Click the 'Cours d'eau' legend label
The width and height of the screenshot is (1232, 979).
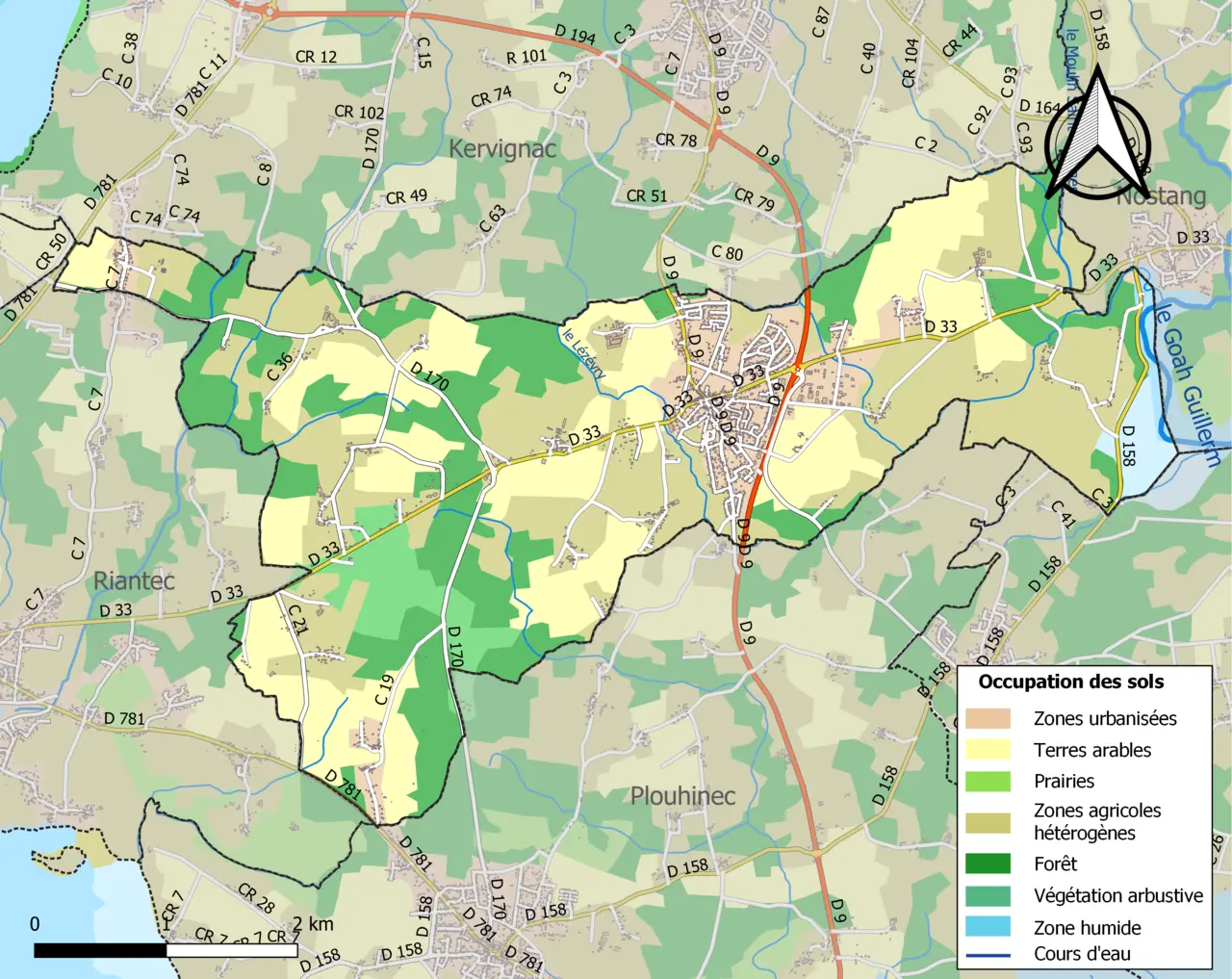click(1082, 954)
